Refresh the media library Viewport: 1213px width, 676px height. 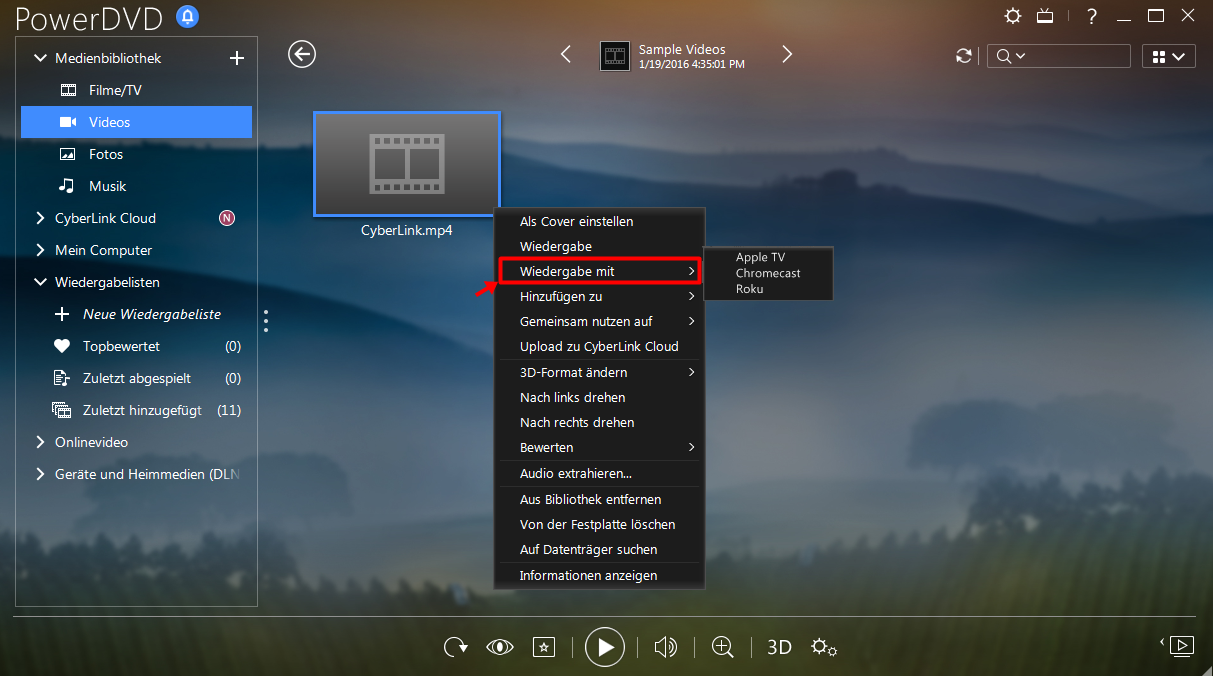964,56
